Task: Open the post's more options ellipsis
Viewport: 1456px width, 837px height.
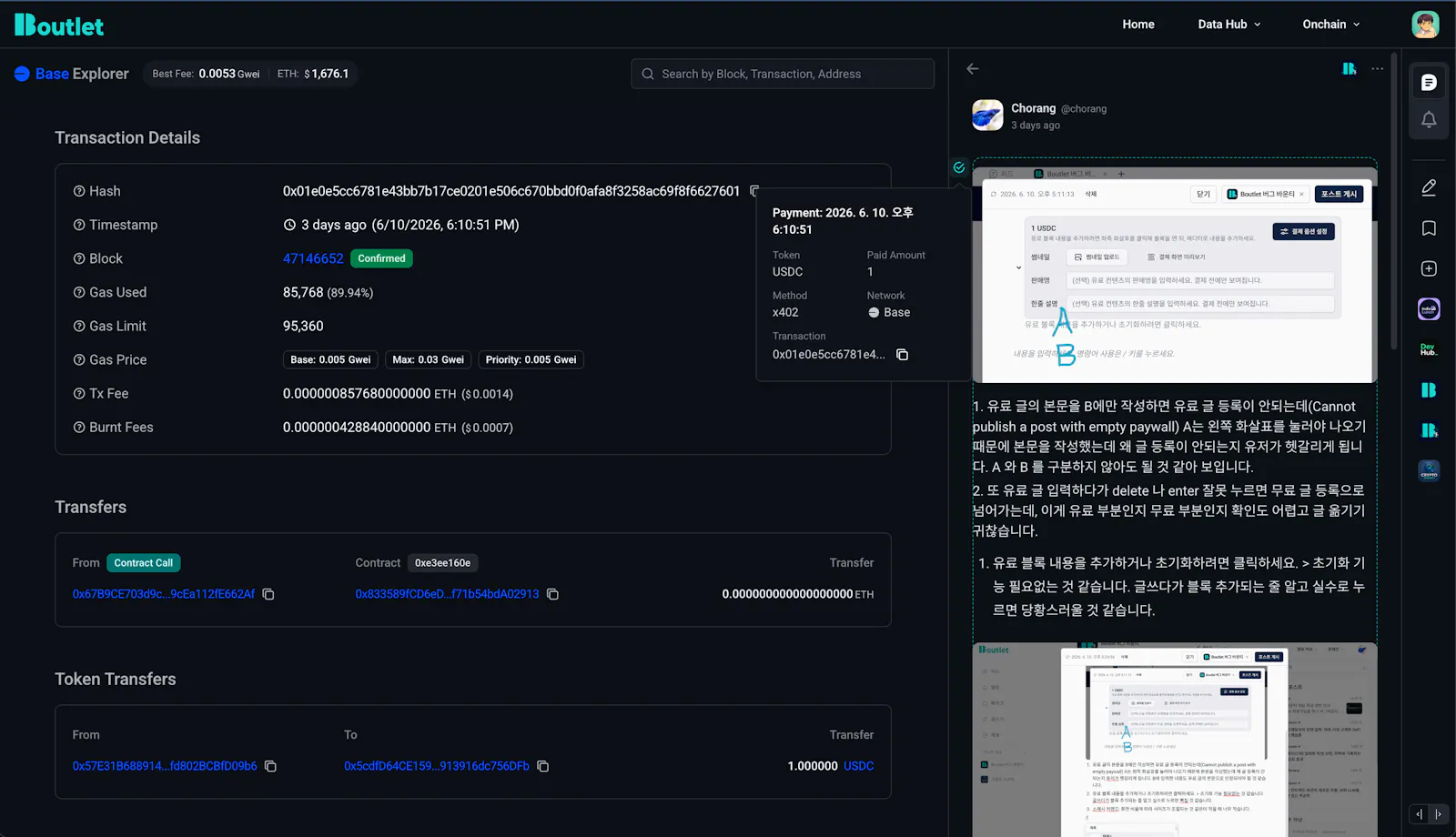Action: point(1378,69)
